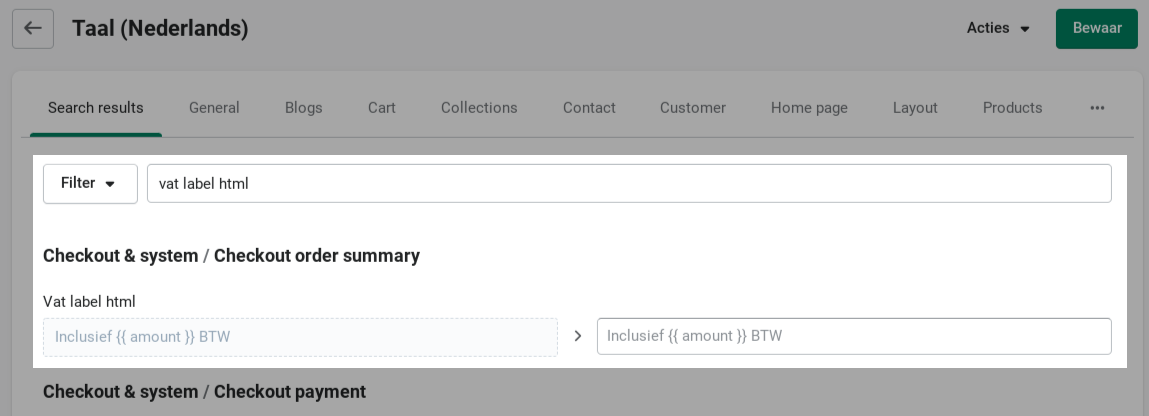Open the Home page tab
Screen dimensions: 1149x416
point(809,108)
